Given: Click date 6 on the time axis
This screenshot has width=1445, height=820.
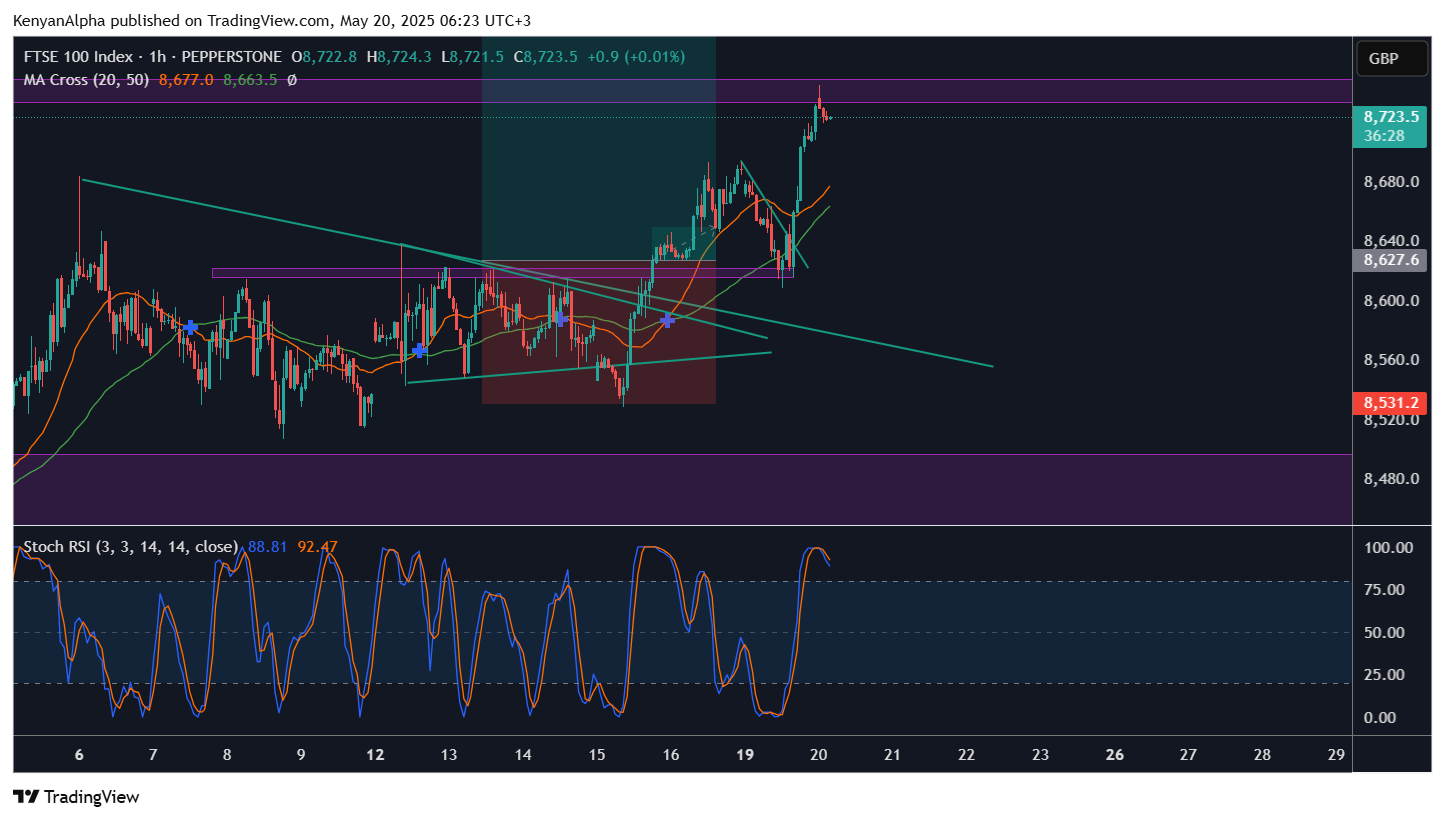Looking at the screenshot, I should (79, 754).
